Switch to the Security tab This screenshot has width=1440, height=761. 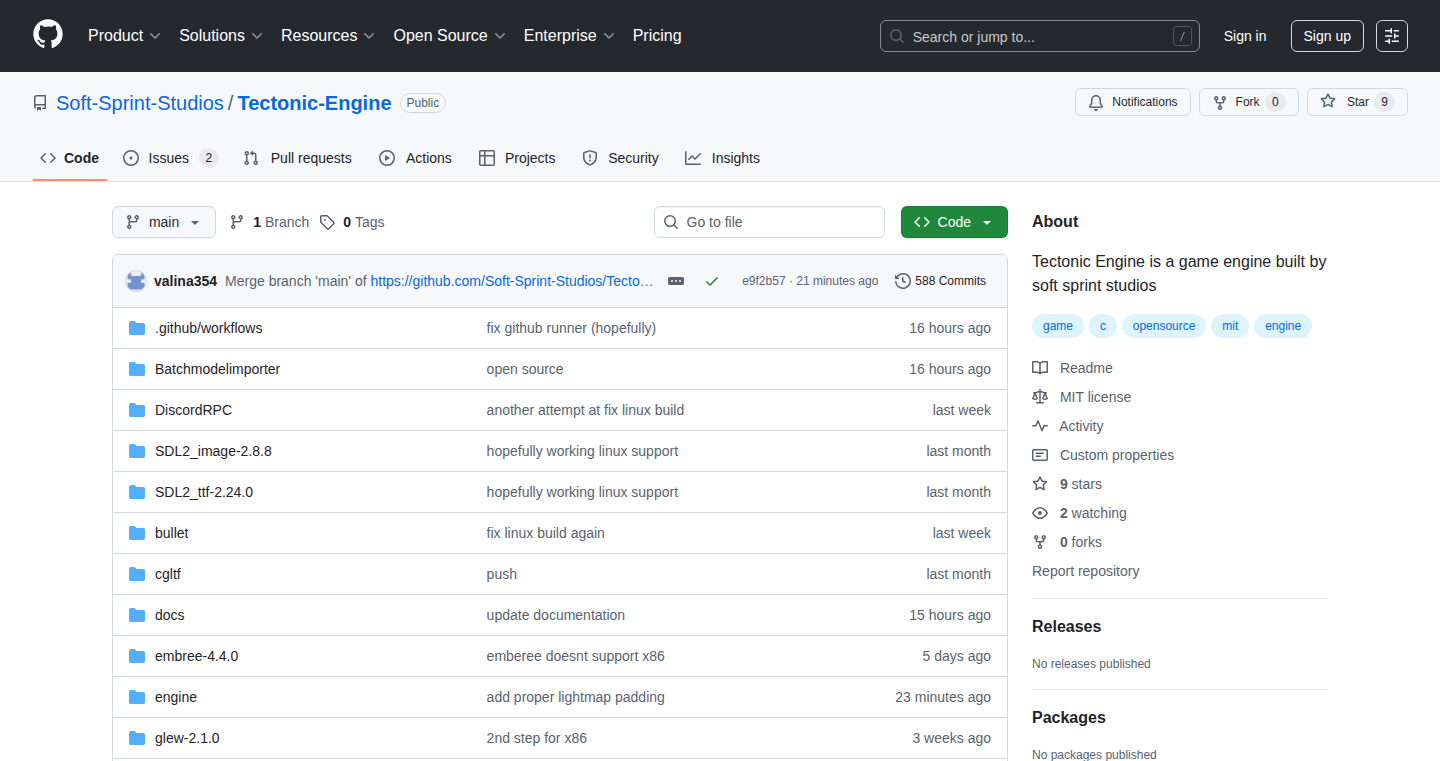coord(620,158)
